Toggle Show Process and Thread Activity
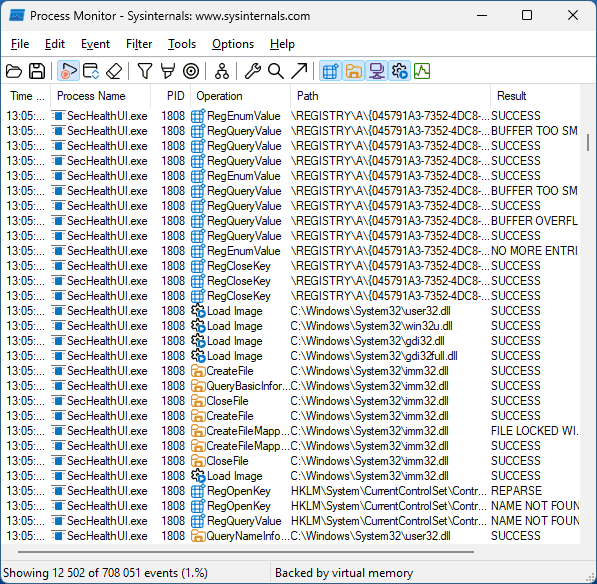 tap(399, 71)
